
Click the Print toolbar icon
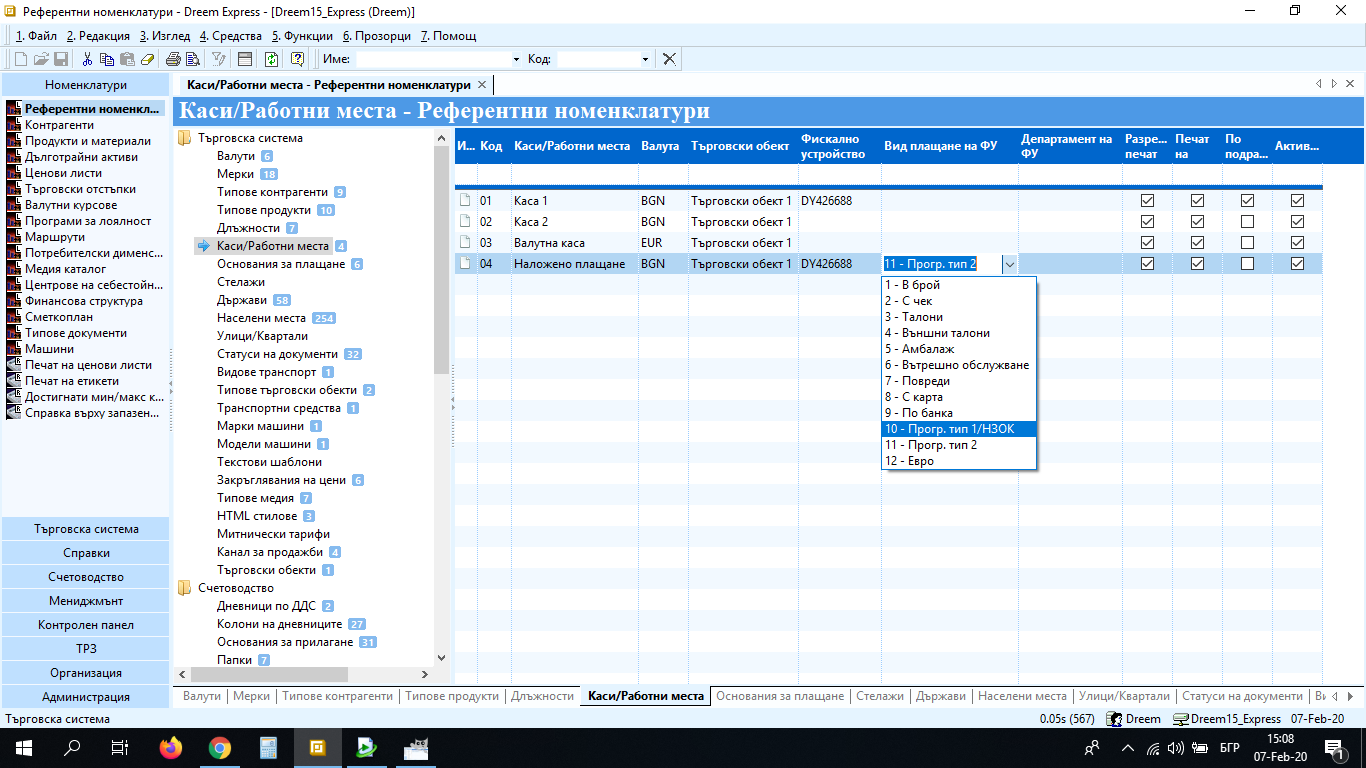173,59
